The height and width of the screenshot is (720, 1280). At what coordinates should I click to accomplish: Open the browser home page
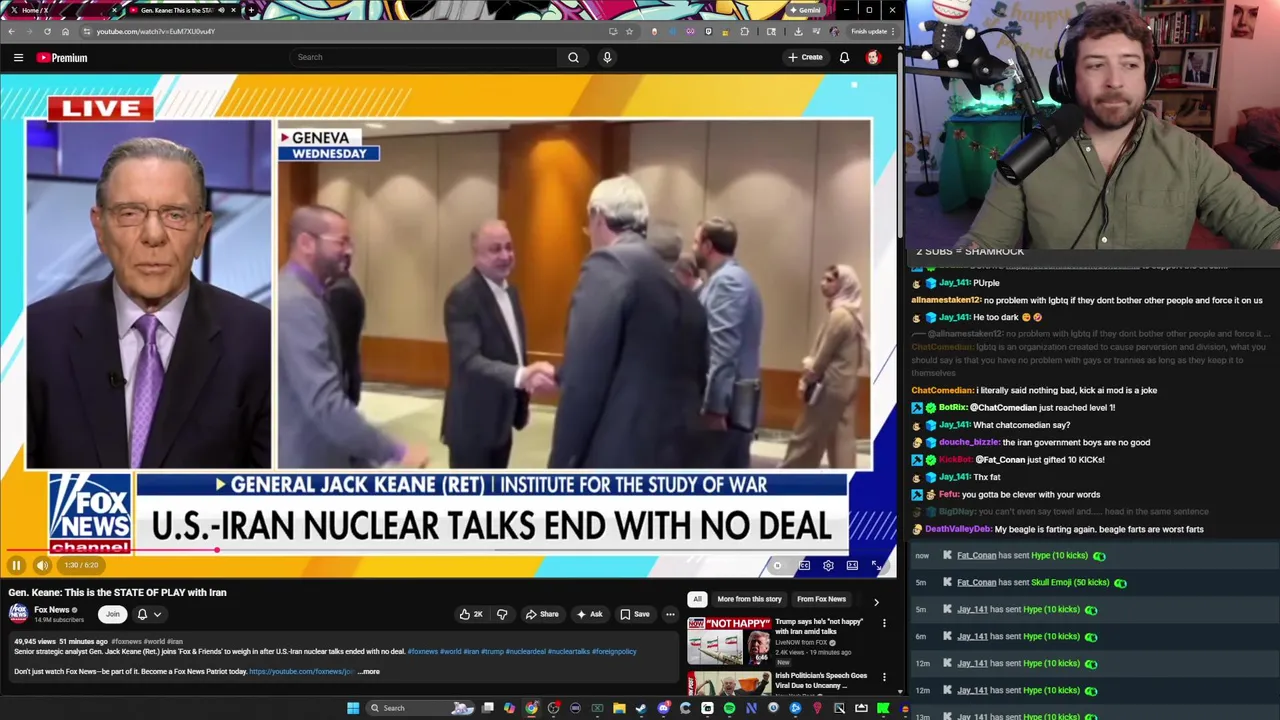[65, 31]
